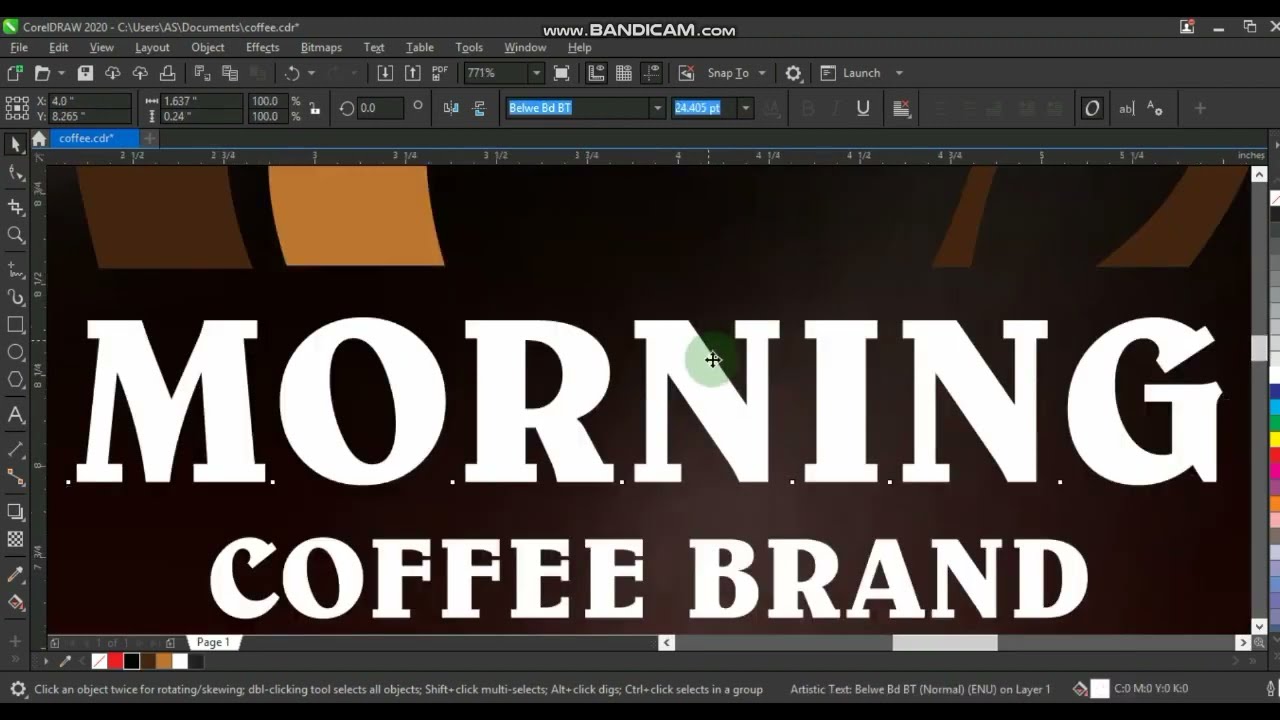Viewport: 1280px width, 720px height.
Task: Open the Bitmaps menu
Action: [x=321, y=47]
